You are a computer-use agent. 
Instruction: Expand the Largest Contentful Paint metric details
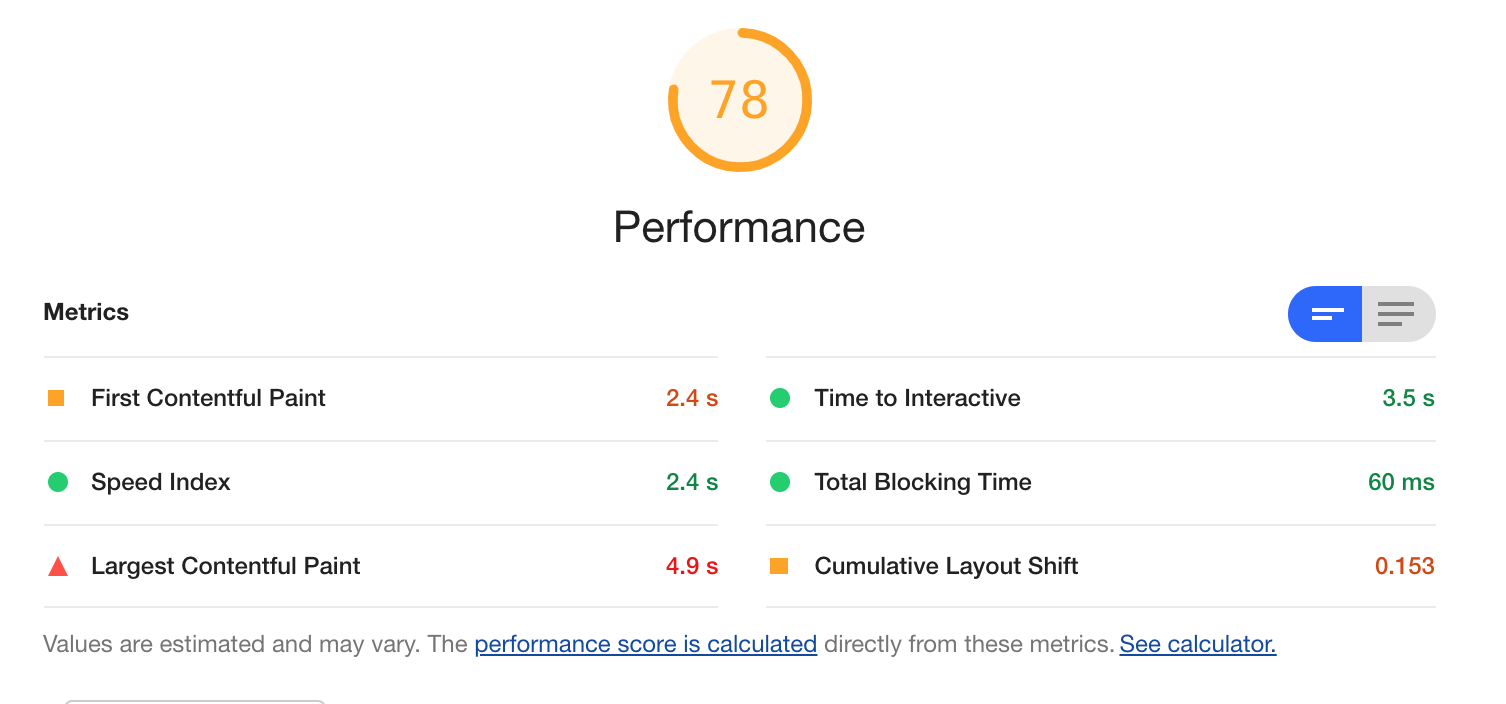(225, 565)
